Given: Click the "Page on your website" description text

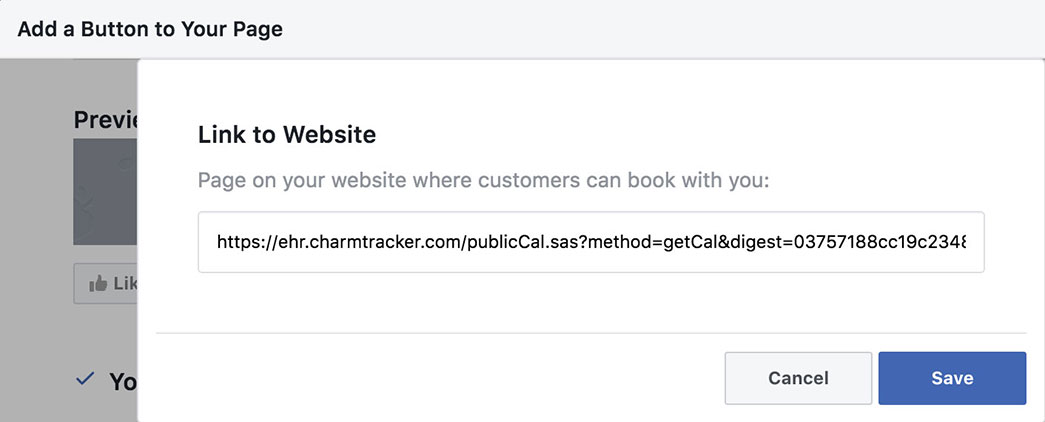Looking at the screenshot, I should pos(484,181).
